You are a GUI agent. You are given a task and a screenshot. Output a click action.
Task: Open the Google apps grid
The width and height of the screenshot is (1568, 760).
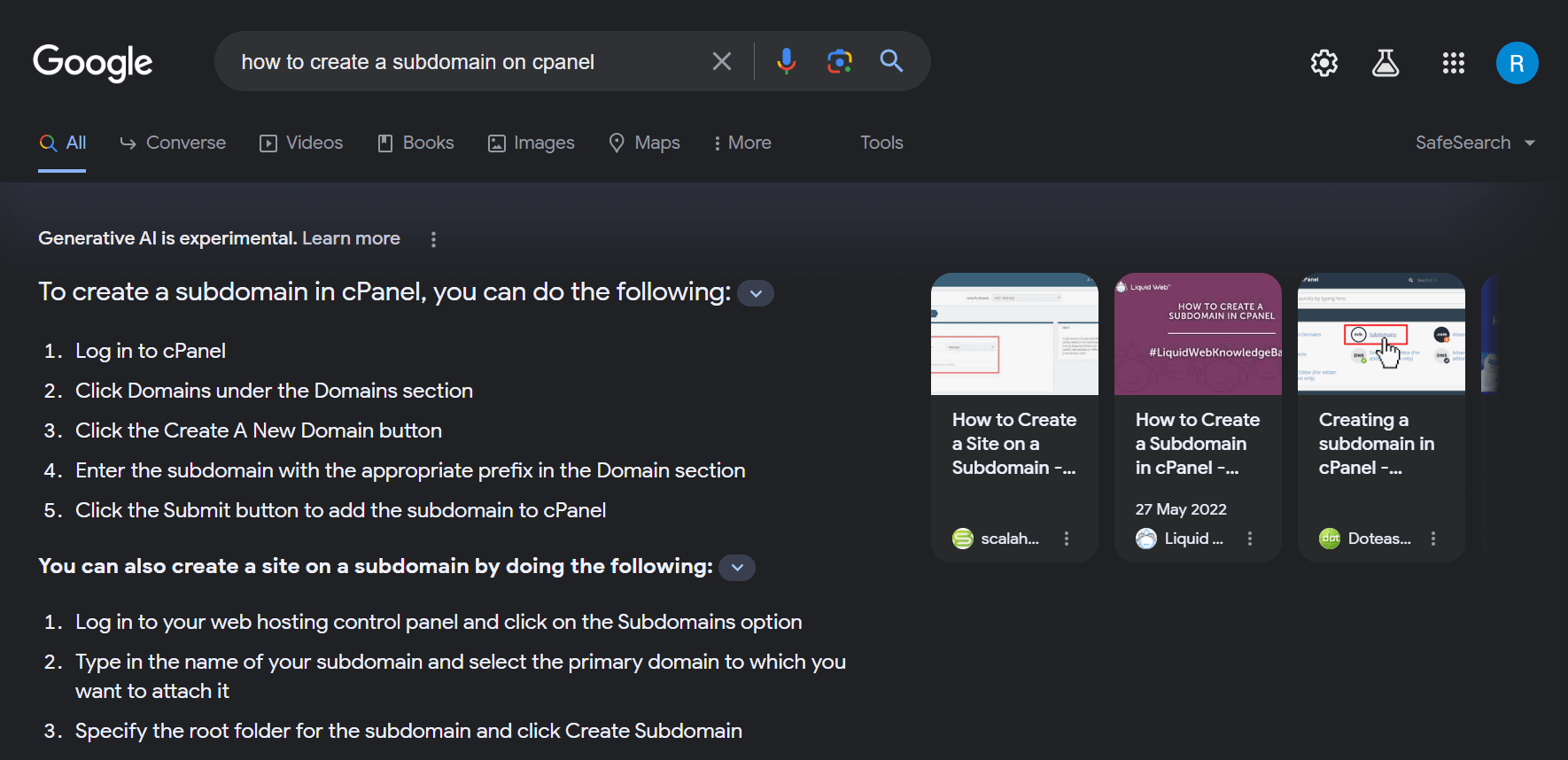1453,63
